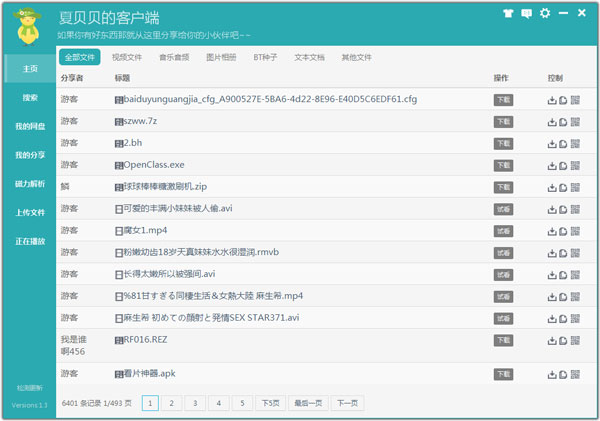Click the file name OpenClass.exe
The height and width of the screenshot is (421, 600).
[x=154, y=165]
